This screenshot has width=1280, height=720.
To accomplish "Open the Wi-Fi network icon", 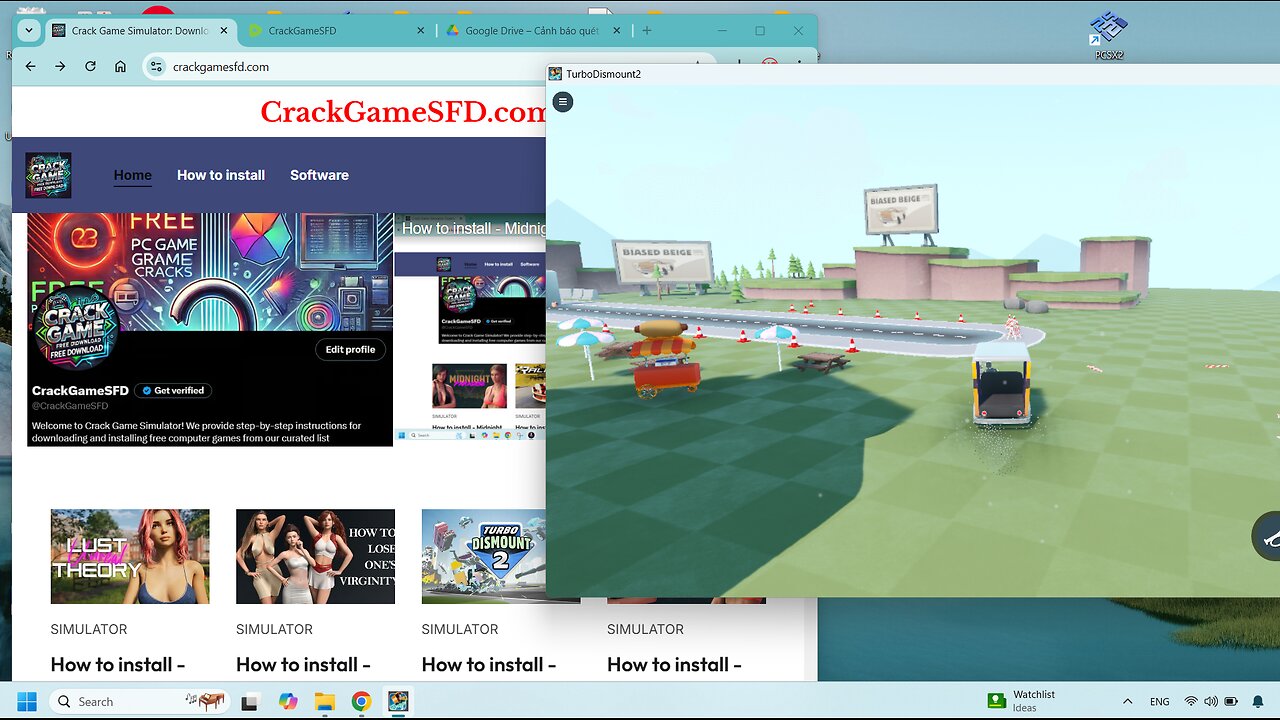I will click(1191, 701).
